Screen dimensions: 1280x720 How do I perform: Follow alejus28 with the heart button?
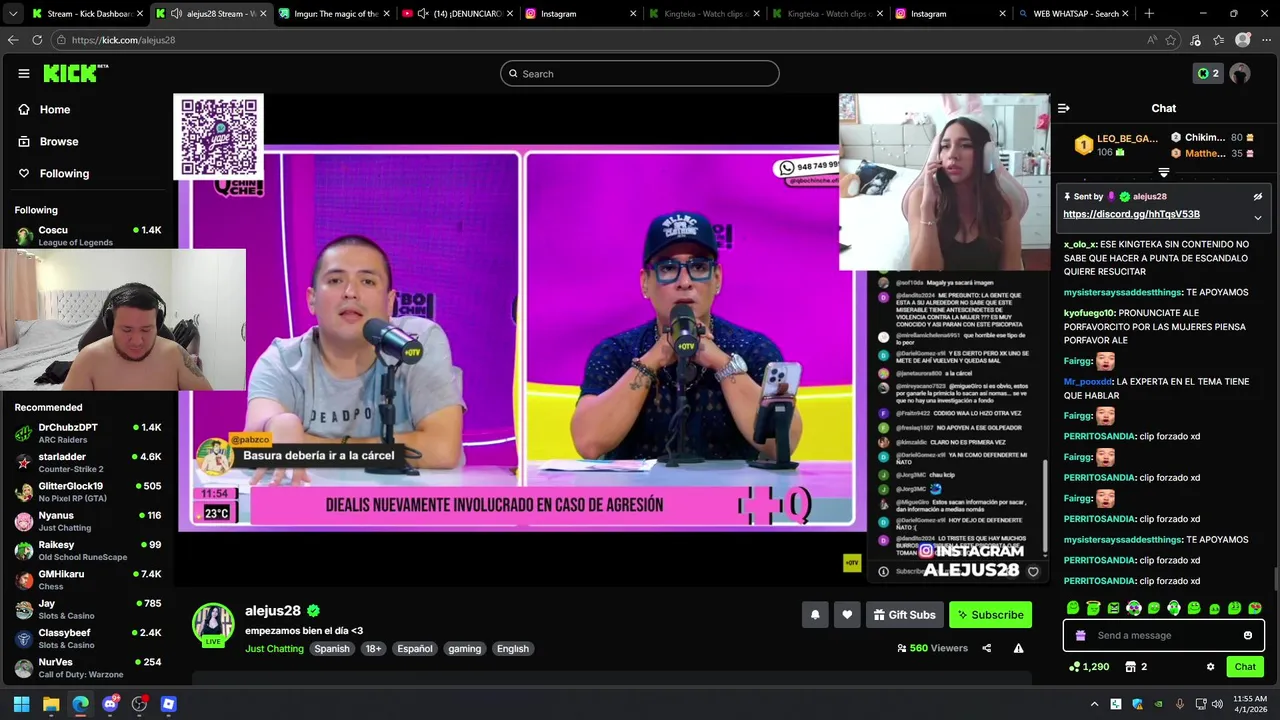click(x=847, y=615)
